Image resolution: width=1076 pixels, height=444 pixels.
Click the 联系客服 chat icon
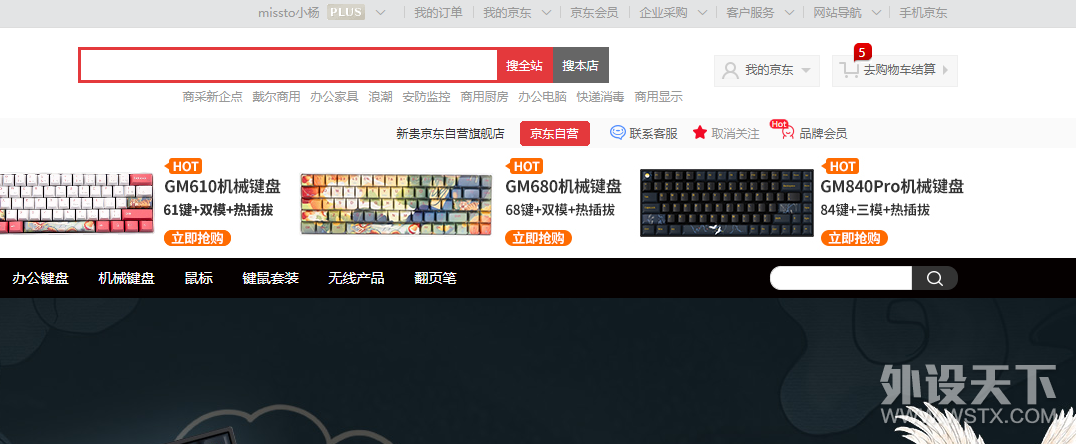click(x=618, y=133)
